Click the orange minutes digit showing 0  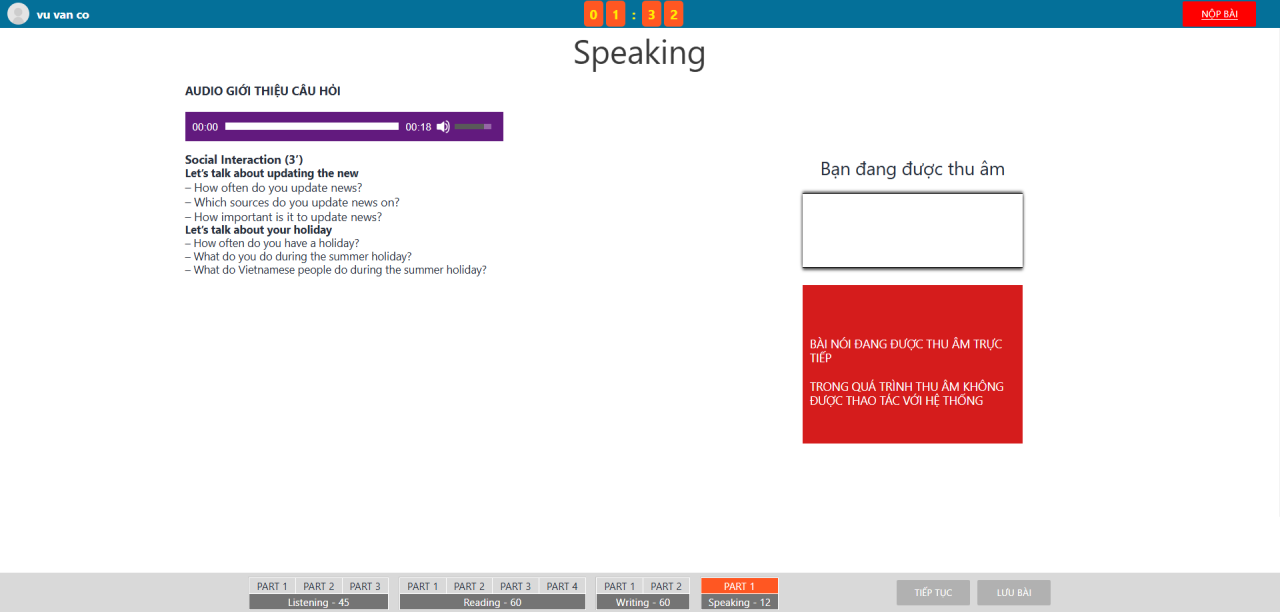[x=592, y=14]
